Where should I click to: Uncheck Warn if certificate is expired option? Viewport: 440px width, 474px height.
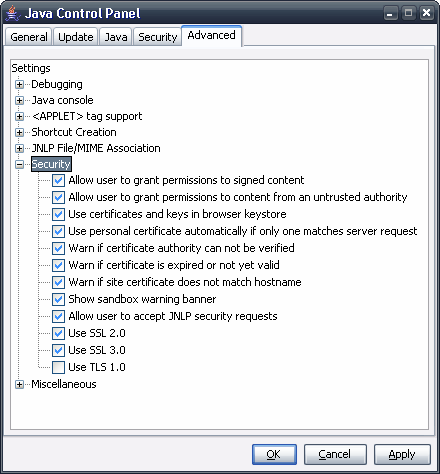pyautogui.click(x=58, y=265)
